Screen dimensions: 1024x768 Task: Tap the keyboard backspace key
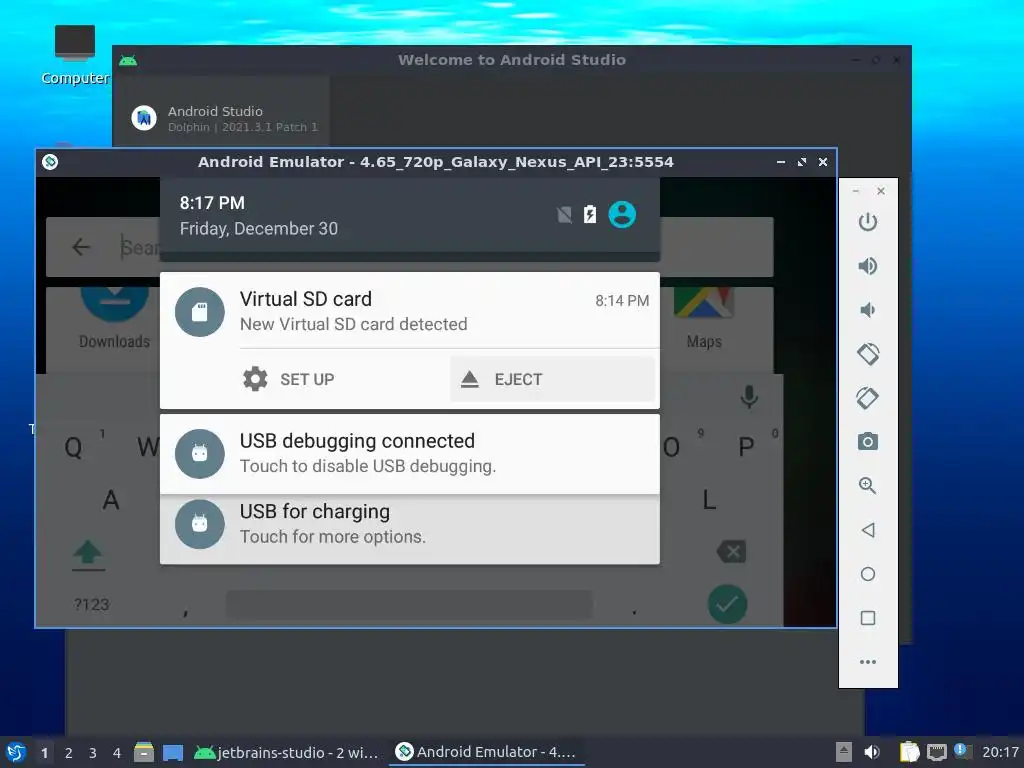pos(731,552)
